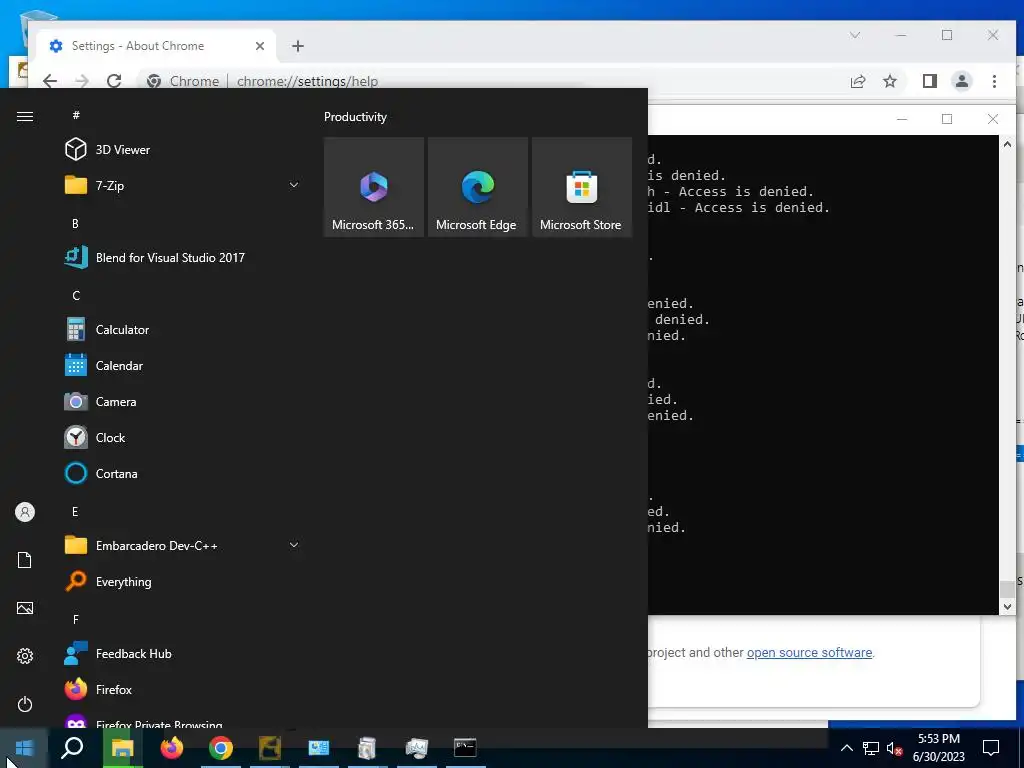Open Settings gear in Start sidebar

pyautogui.click(x=25, y=656)
